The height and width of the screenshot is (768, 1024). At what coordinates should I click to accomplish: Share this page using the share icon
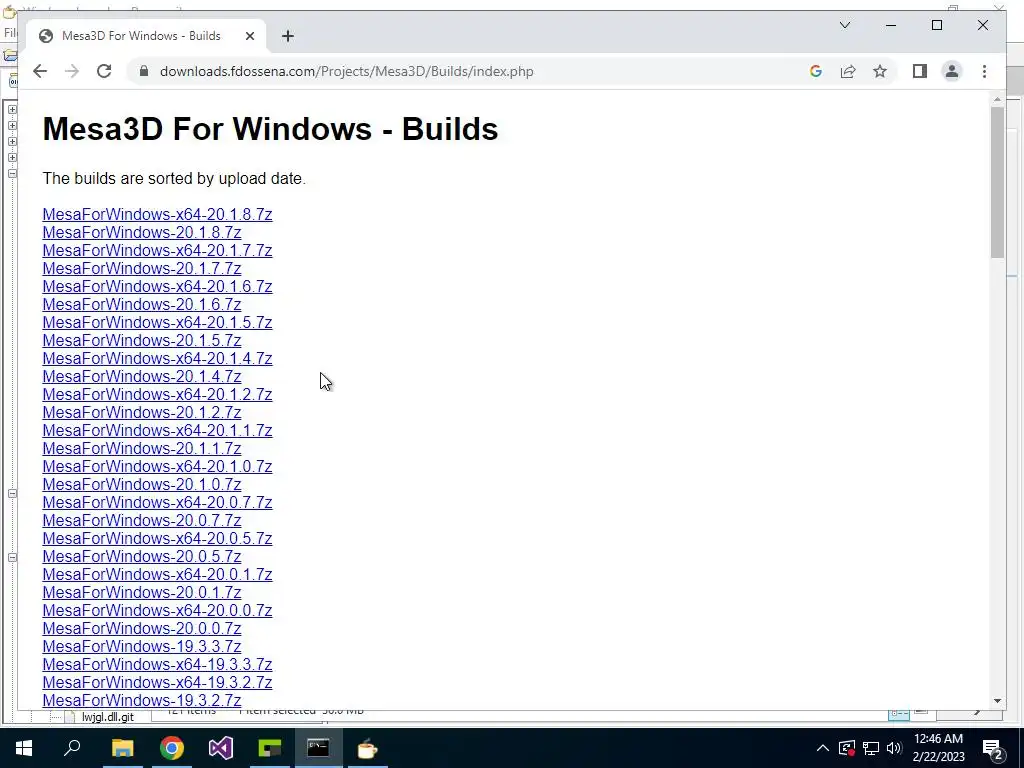848,71
